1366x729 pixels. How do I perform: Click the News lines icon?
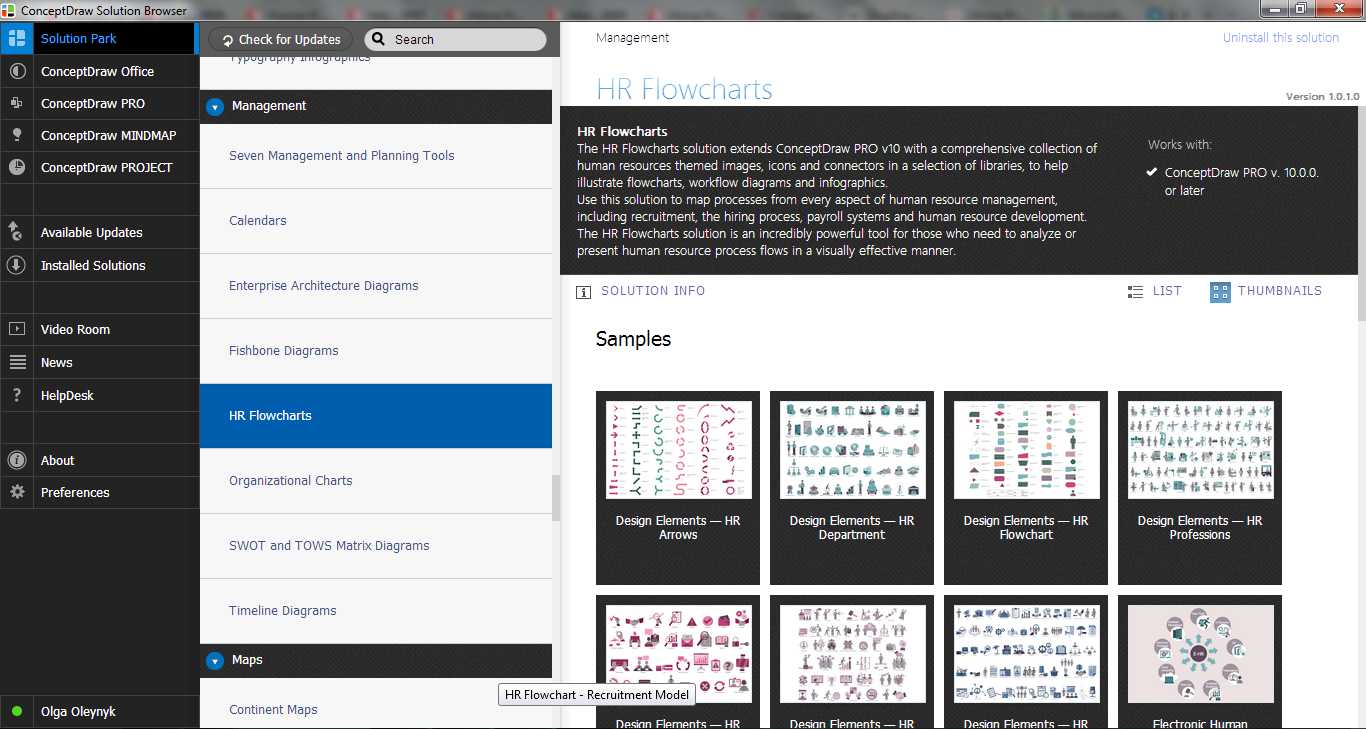coord(16,362)
